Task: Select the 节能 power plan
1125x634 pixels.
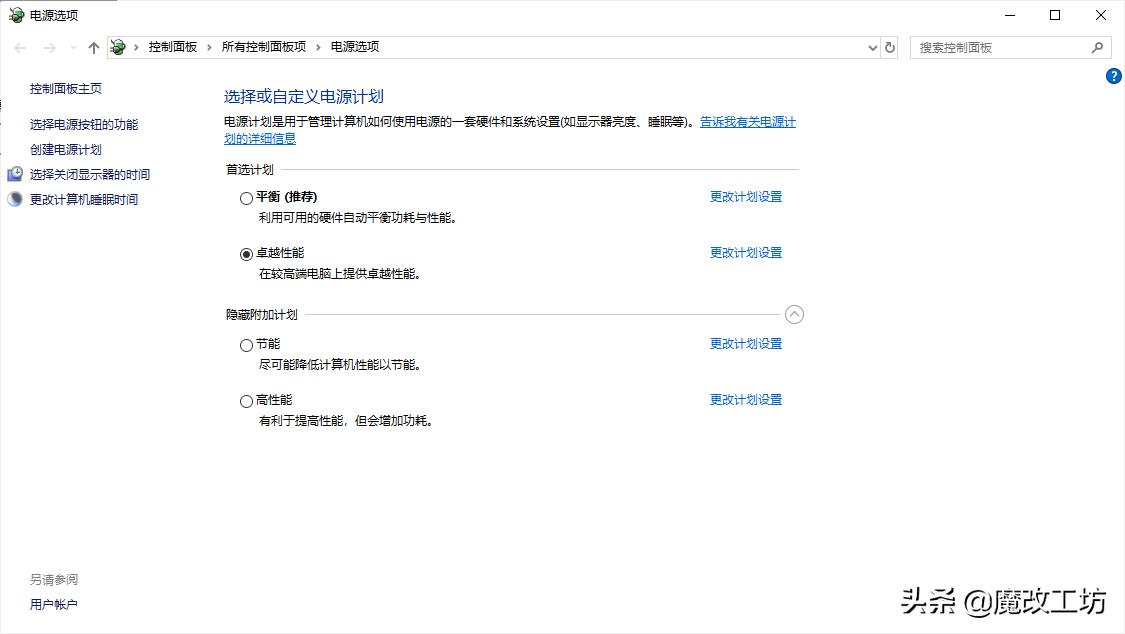Action: click(x=246, y=344)
